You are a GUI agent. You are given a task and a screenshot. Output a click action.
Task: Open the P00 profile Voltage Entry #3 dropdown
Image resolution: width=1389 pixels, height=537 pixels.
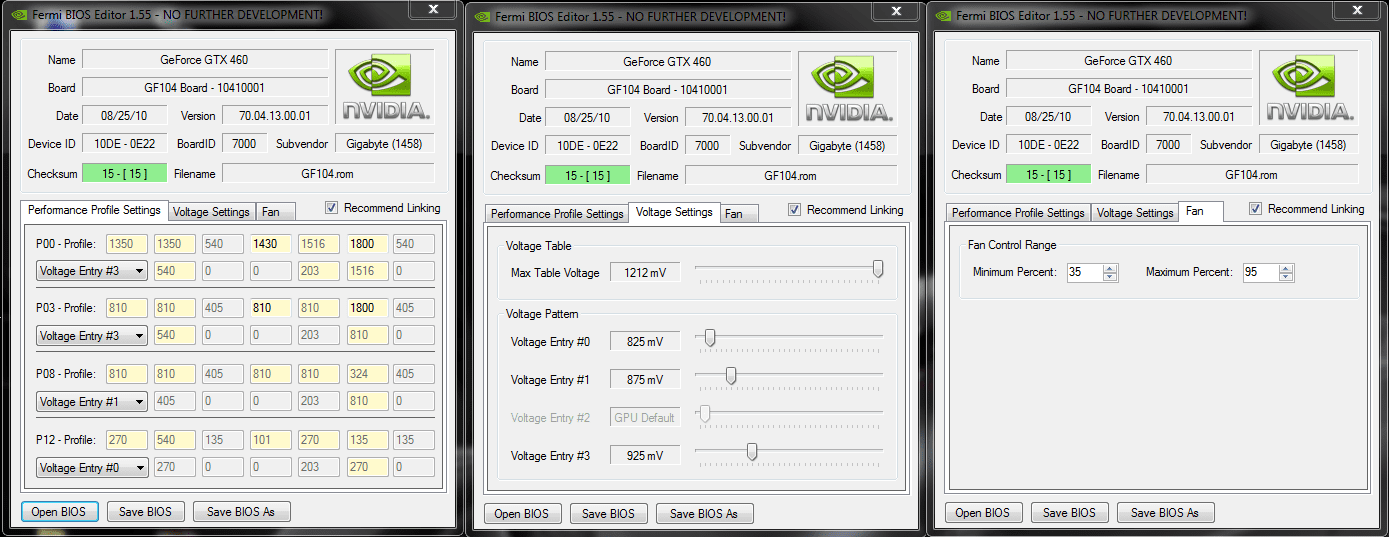(x=92, y=270)
